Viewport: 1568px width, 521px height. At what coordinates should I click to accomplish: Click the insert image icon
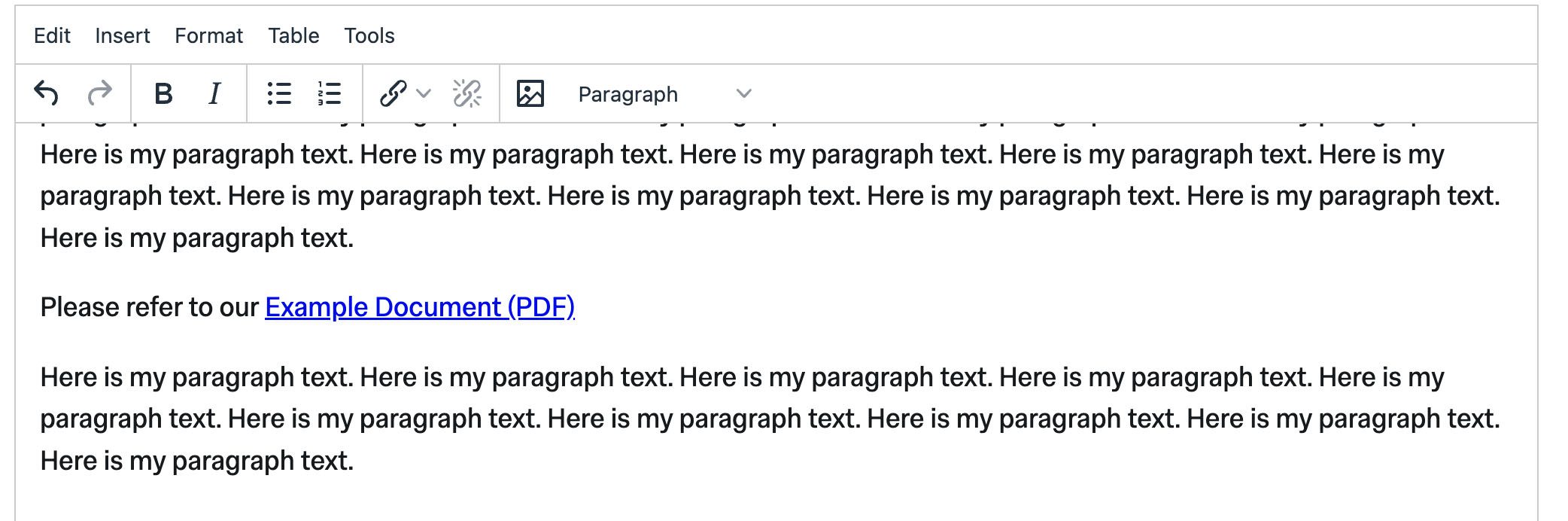(x=530, y=93)
